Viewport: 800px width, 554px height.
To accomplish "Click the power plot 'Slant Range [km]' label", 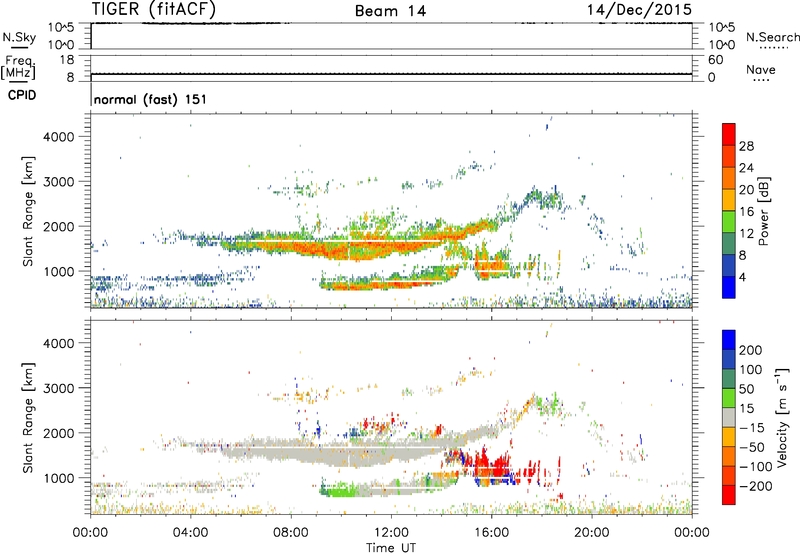I will click(28, 211).
